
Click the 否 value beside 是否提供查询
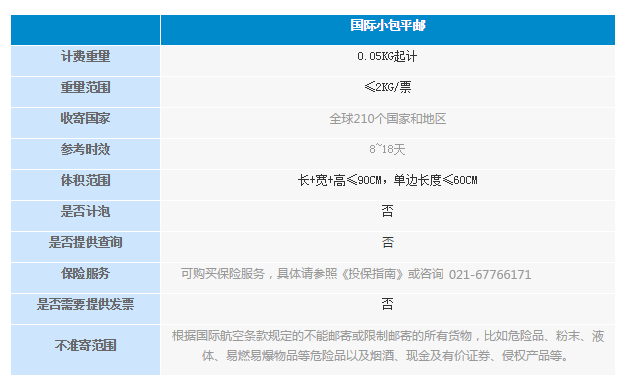(387, 242)
